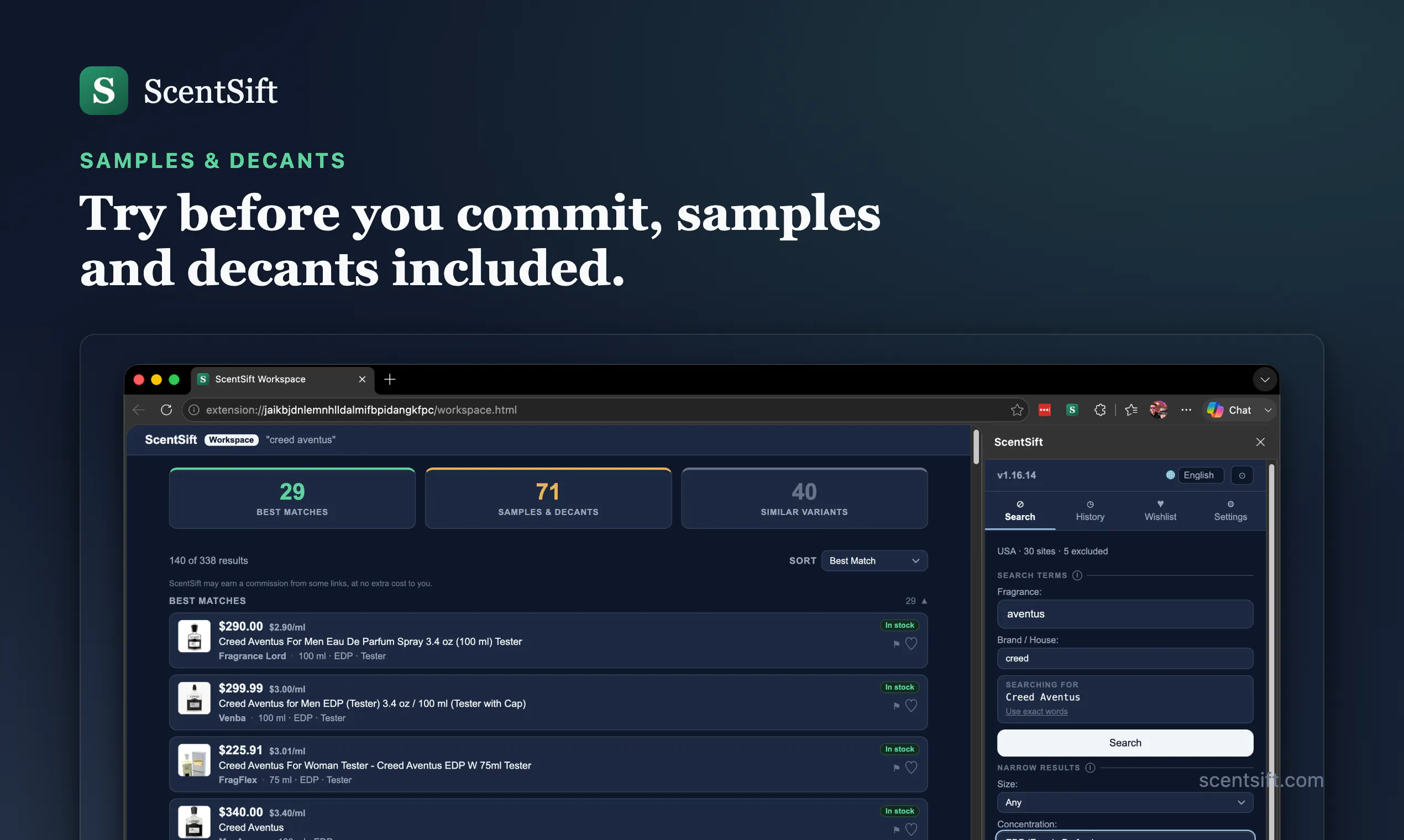
Task: Flag the $299.99 Venba listing
Action: (896, 706)
